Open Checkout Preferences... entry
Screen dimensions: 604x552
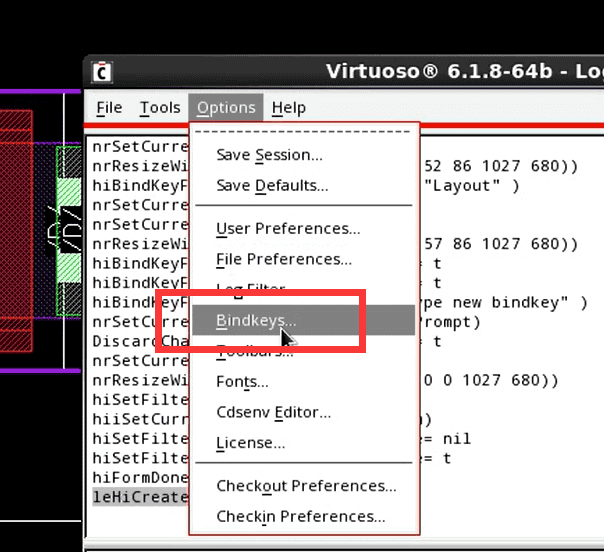point(306,486)
